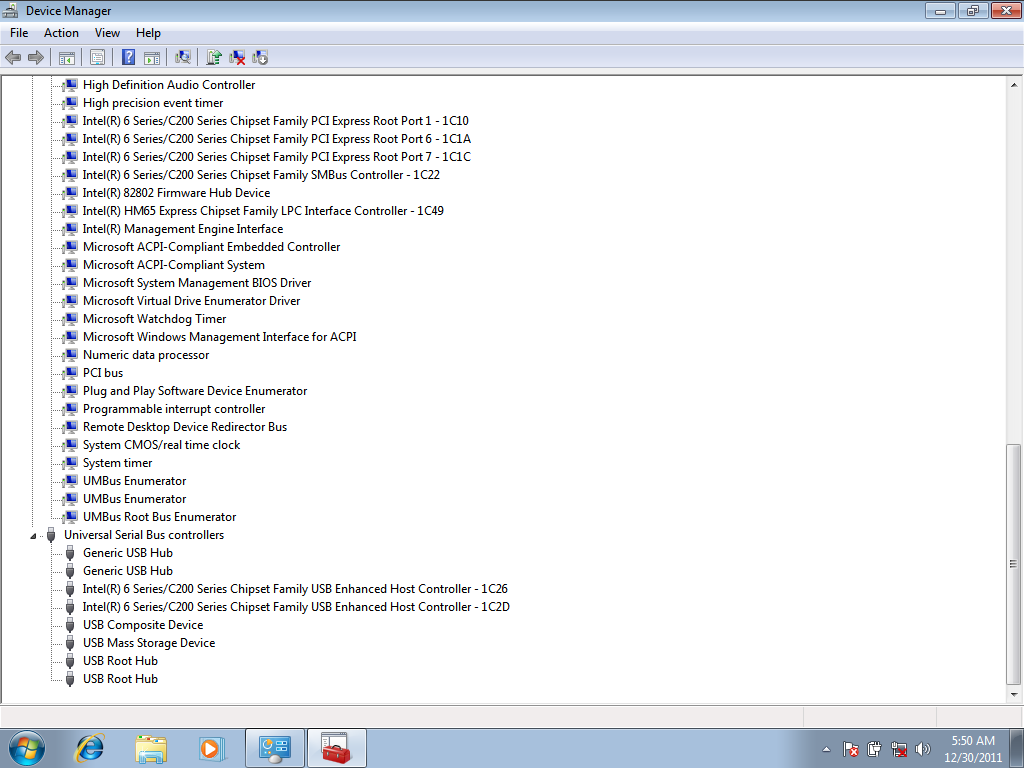Select Microsoft Virtual Drive Enumerator Driver
The height and width of the screenshot is (768, 1024).
click(191, 301)
